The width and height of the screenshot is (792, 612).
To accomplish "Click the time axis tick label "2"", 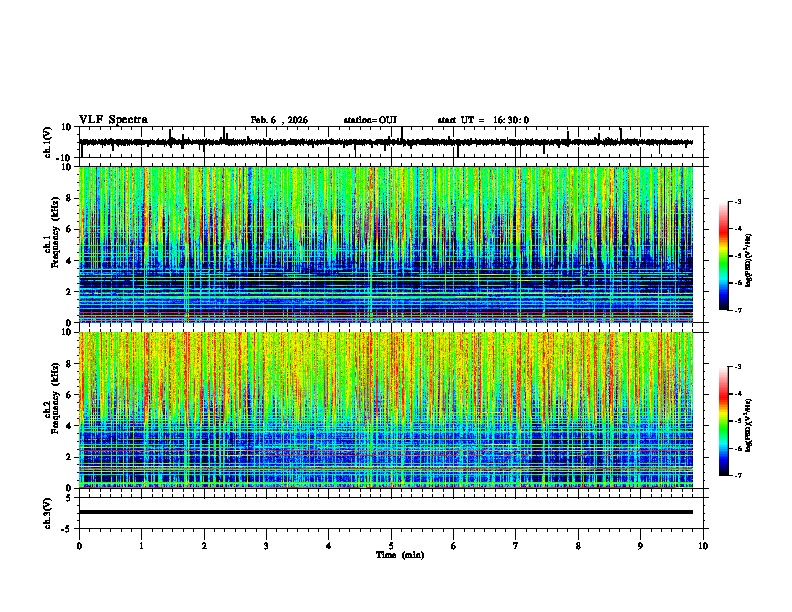I will (x=204, y=546).
